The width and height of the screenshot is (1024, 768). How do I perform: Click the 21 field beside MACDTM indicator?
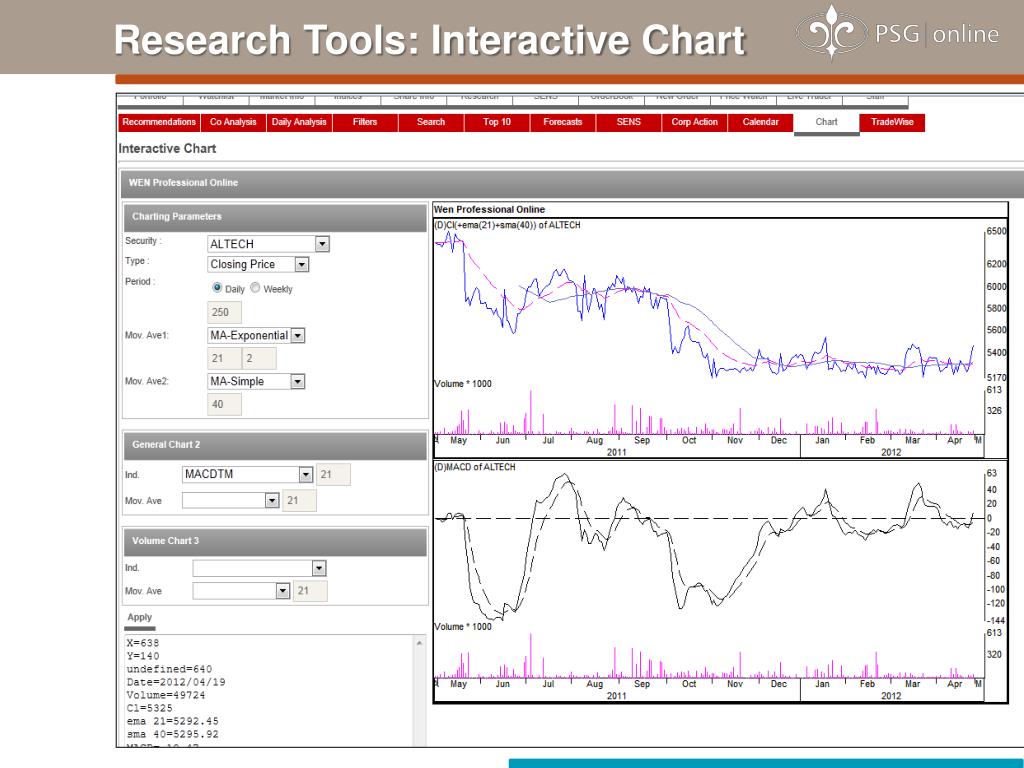click(333, 475)
